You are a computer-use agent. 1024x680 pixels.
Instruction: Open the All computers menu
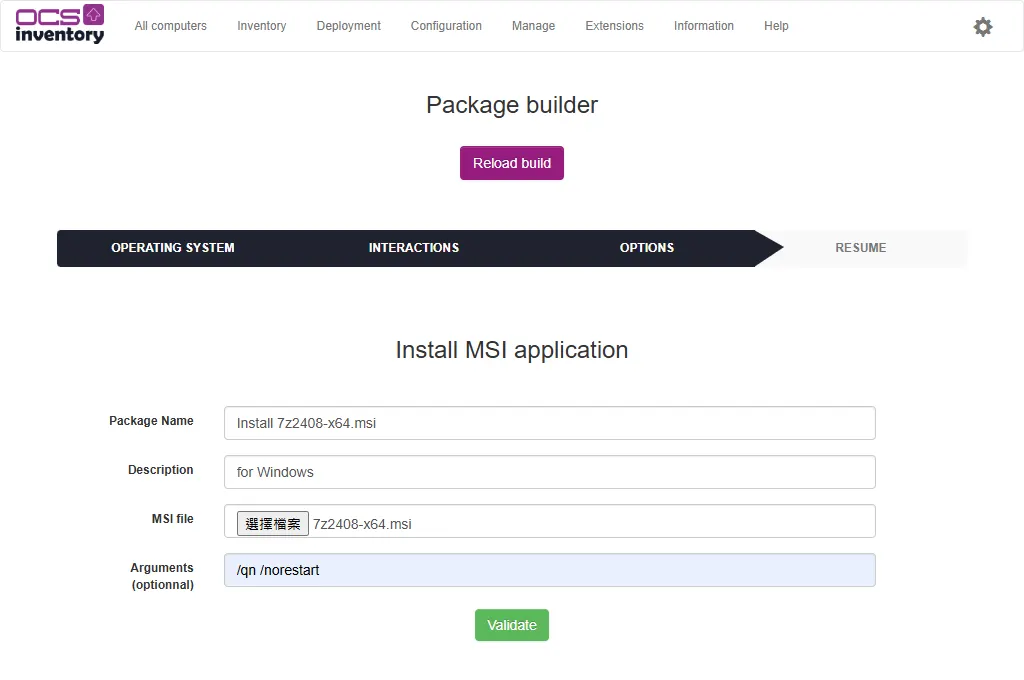coord(170,25)
